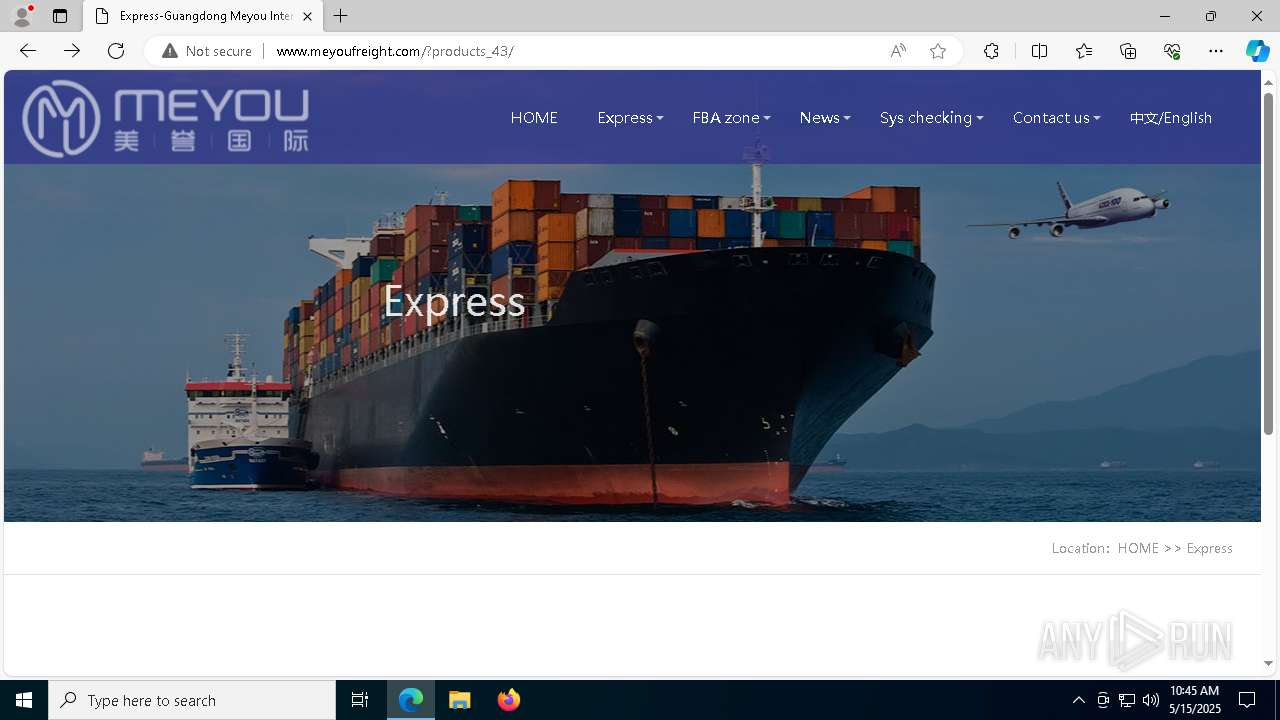The height and width of the screenshot is (720, 1280).
Task: Open the tab actions menu icon
Action: tap(60, 16)
